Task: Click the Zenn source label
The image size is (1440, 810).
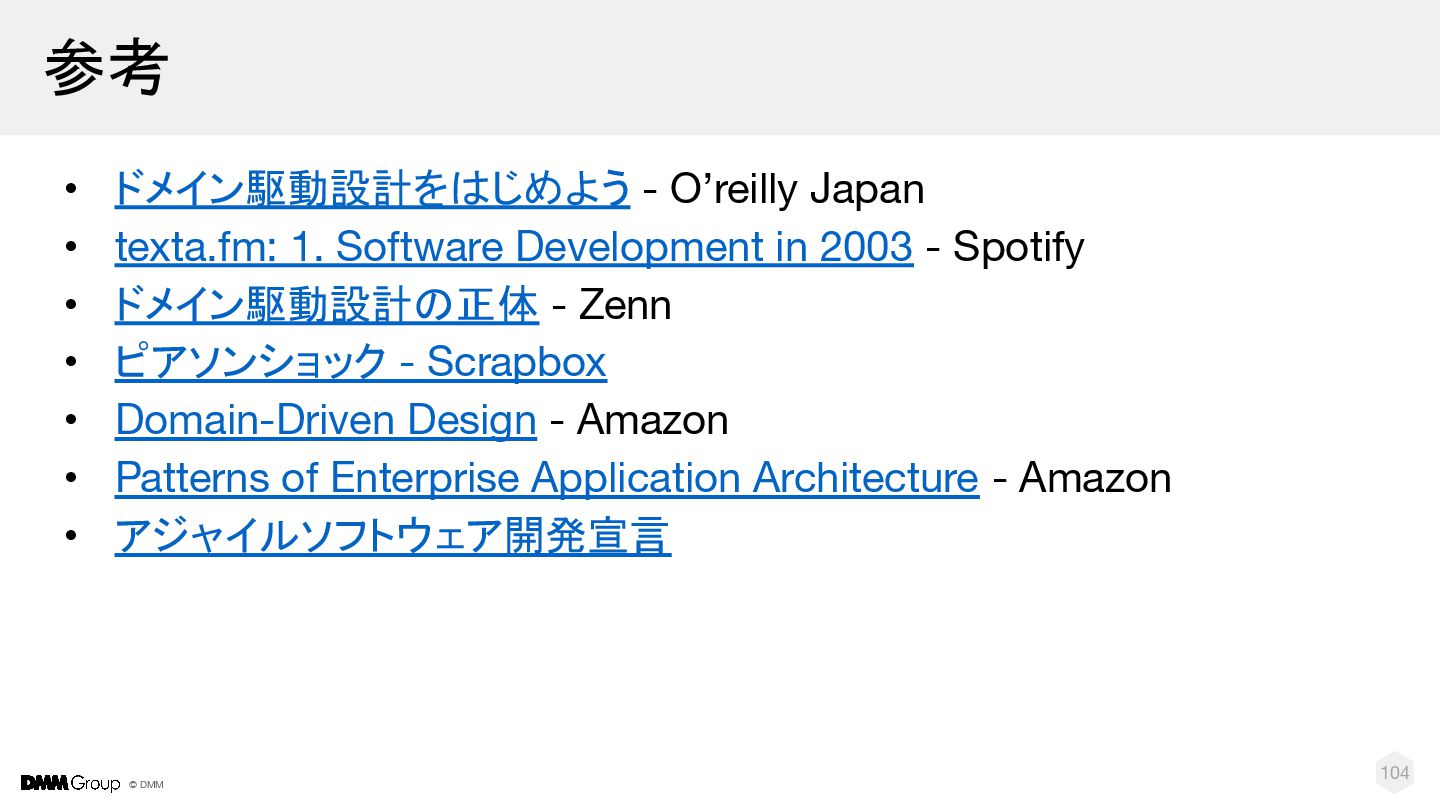Action: 625,305
